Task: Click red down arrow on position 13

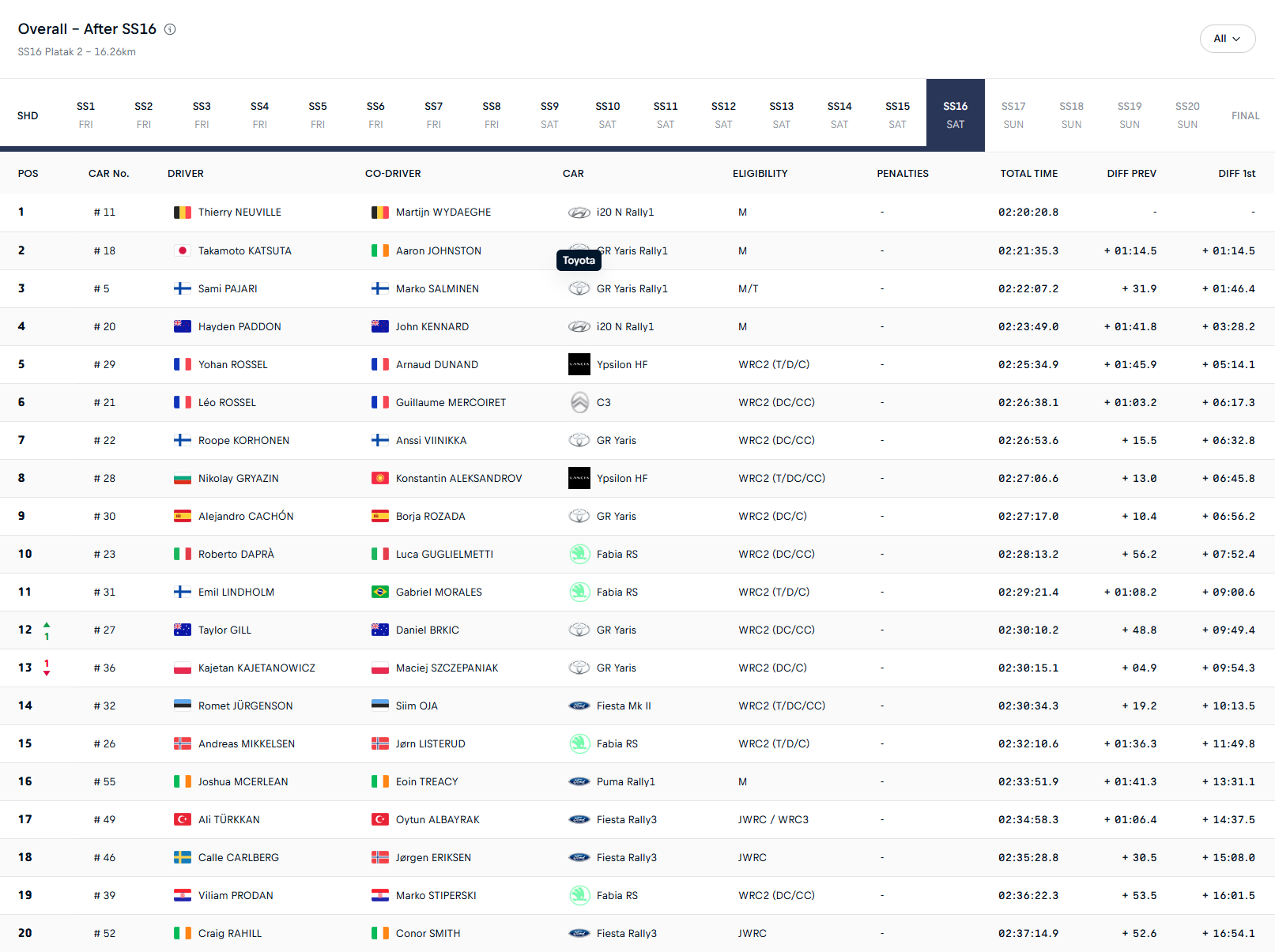Action: 47,672
